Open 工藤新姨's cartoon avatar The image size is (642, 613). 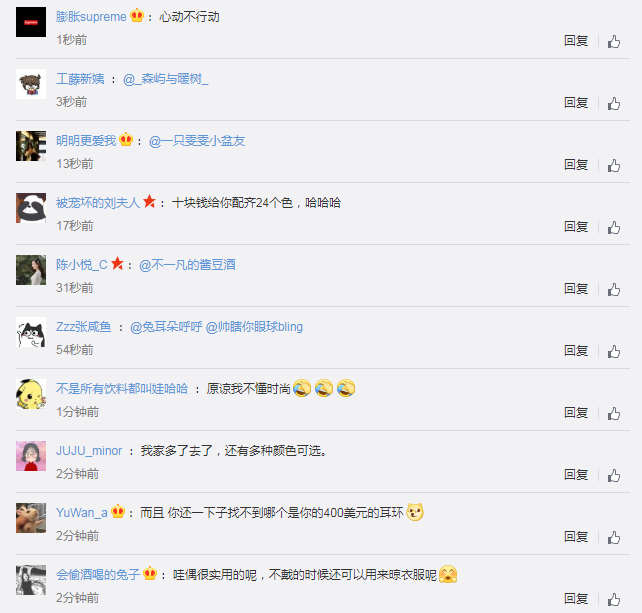(x=31, y=84)
